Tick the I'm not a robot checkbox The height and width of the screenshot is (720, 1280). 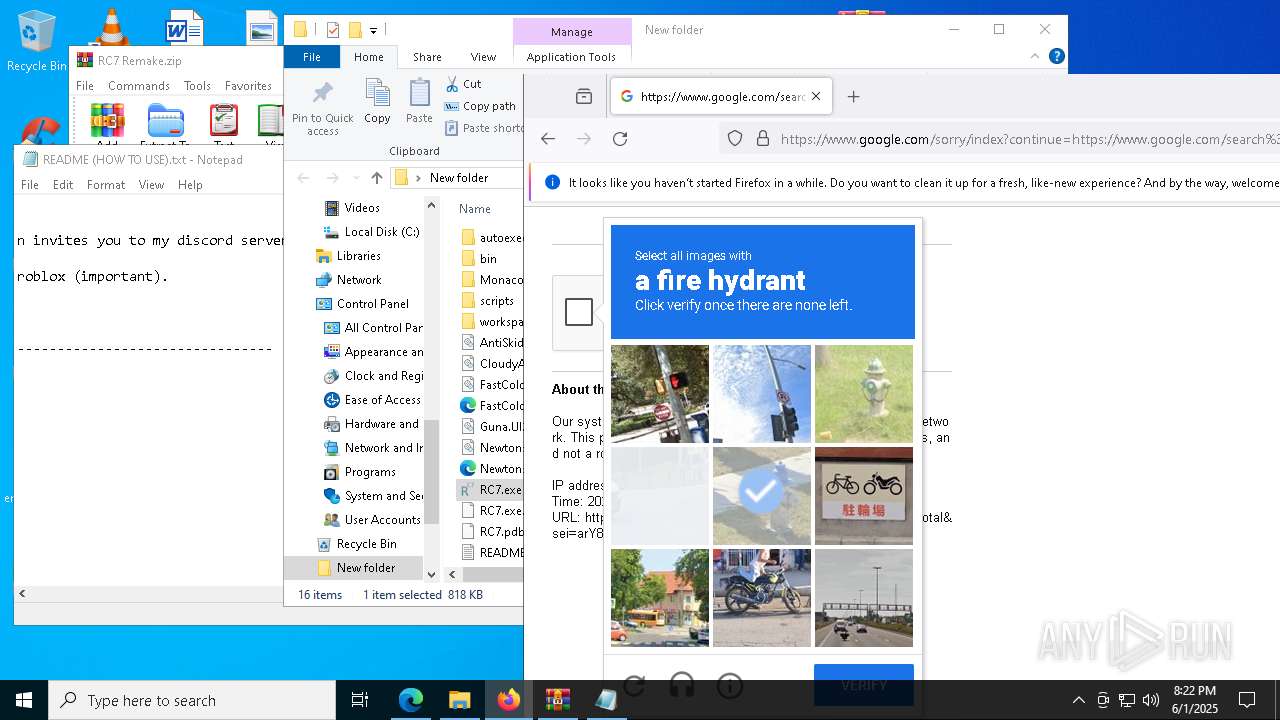pos(579,312)
